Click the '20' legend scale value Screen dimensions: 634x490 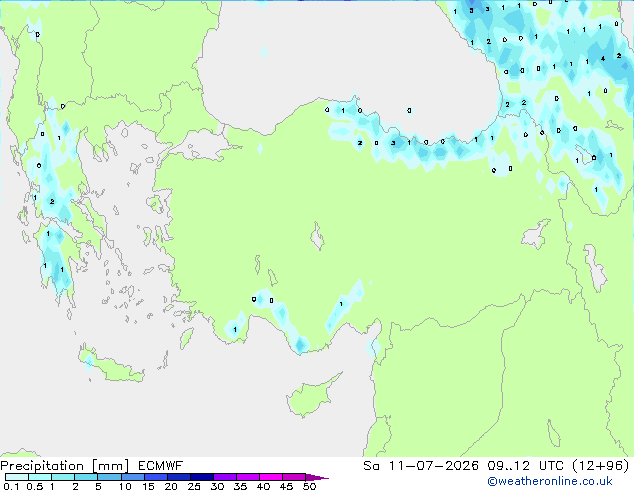point(171,486)
